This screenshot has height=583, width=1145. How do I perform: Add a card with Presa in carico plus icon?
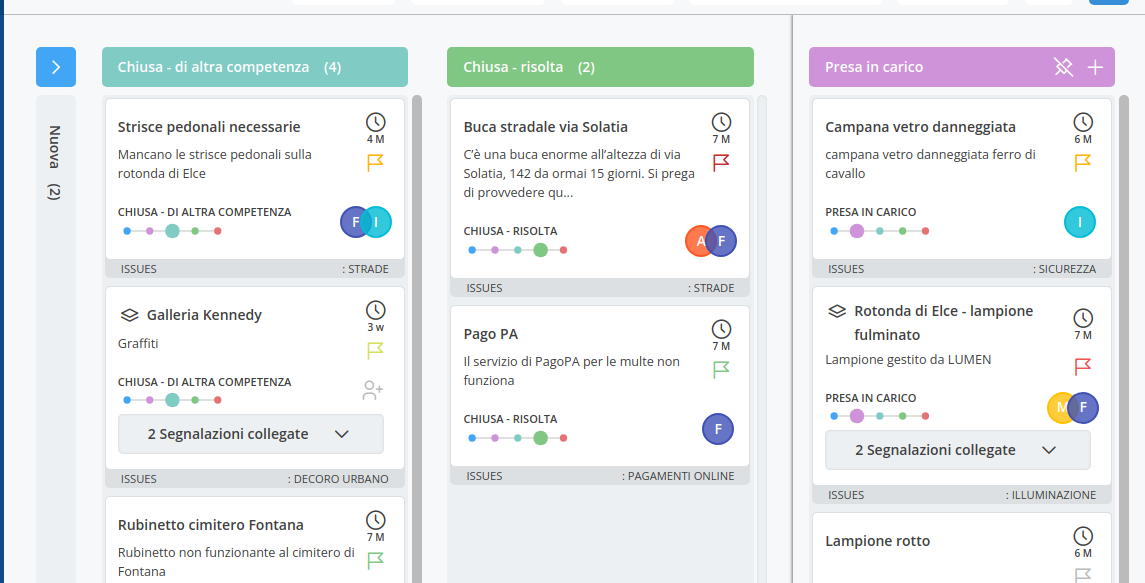(x=1095, y=67)
